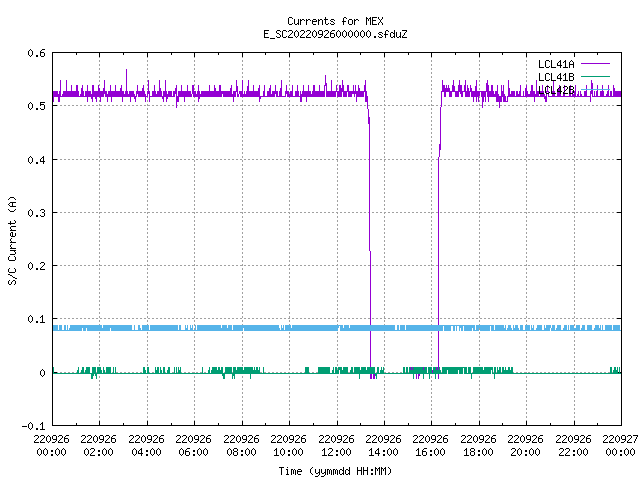
Task: Click the green LCL41B legend line sample
Action: pos(595,76)
